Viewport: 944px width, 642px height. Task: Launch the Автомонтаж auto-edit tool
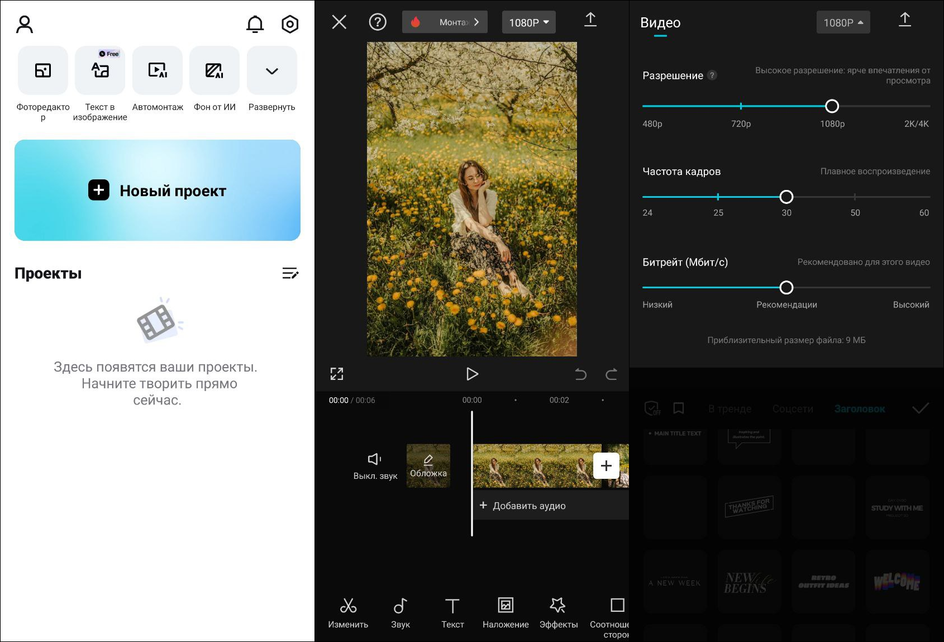157,71
